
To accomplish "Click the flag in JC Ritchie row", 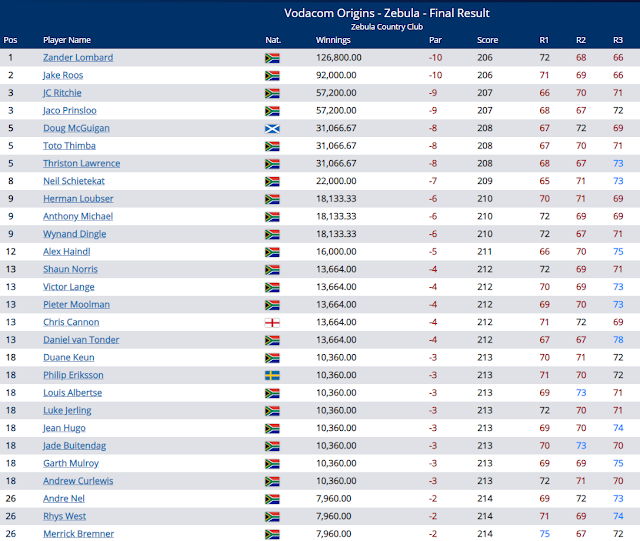I will tap(272, 94).
